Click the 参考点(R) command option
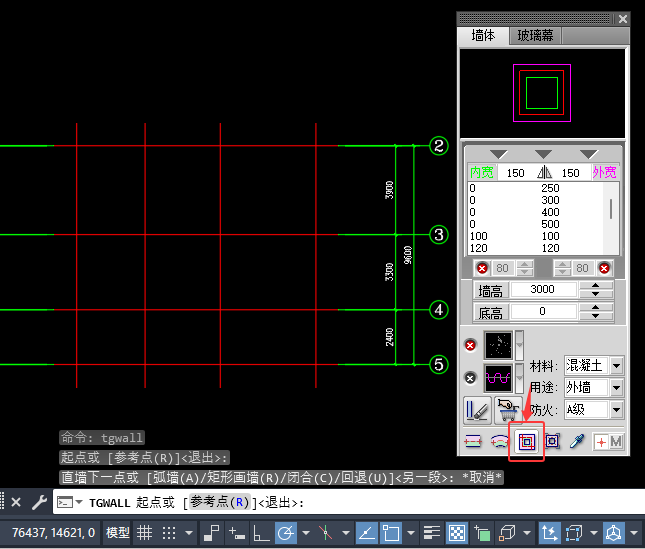Image resolution: width=645 pixels, height=549 pixels. [219, 502]
